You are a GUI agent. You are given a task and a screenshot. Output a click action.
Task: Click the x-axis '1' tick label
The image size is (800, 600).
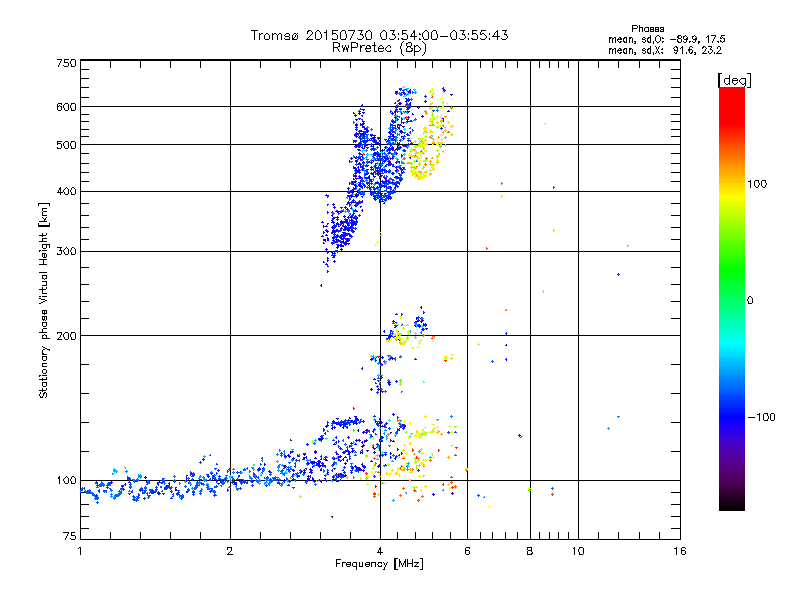point(80,551)
